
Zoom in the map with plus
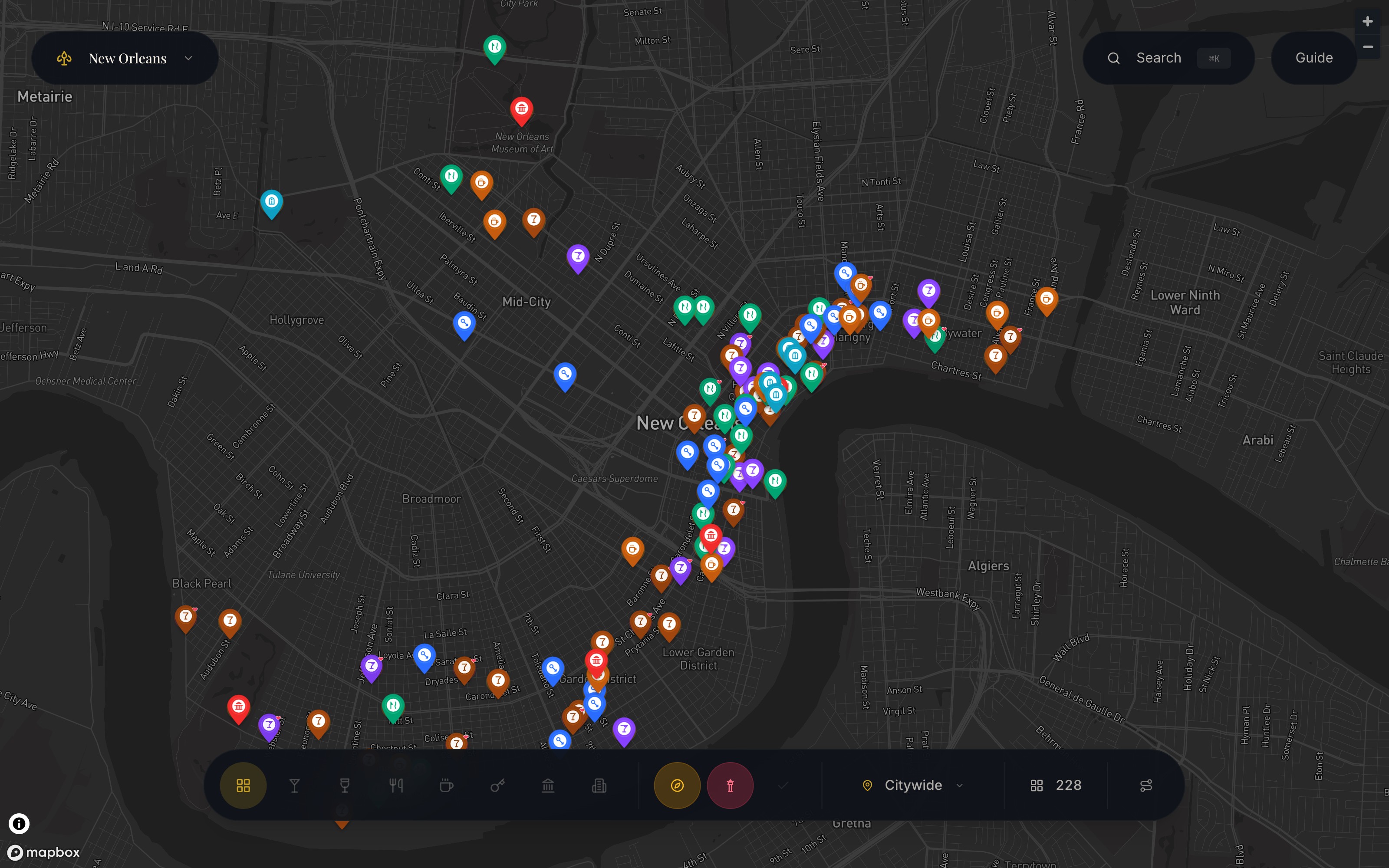click(1368, 22)
